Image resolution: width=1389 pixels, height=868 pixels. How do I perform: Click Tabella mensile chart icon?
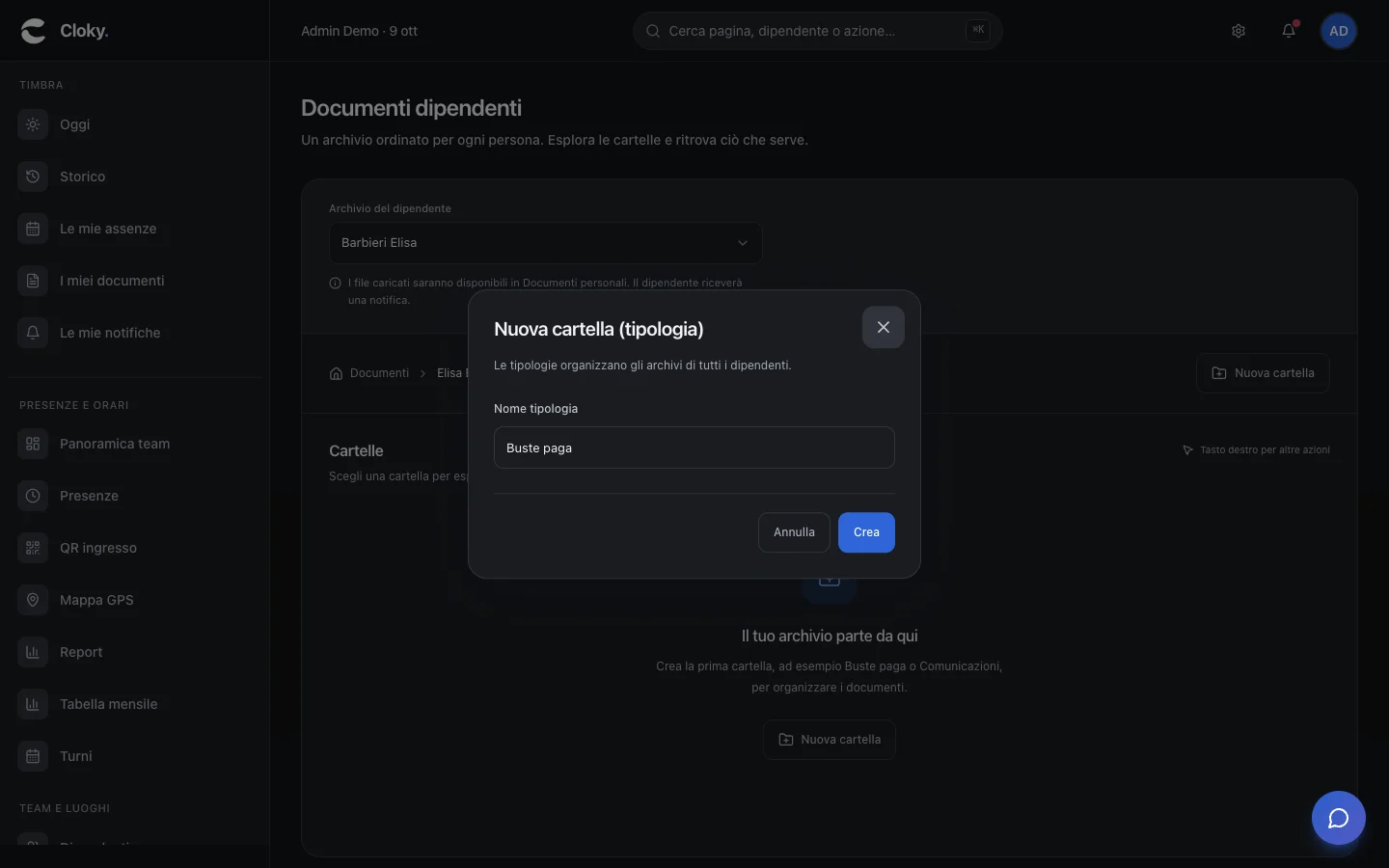(x=33, y=704)
